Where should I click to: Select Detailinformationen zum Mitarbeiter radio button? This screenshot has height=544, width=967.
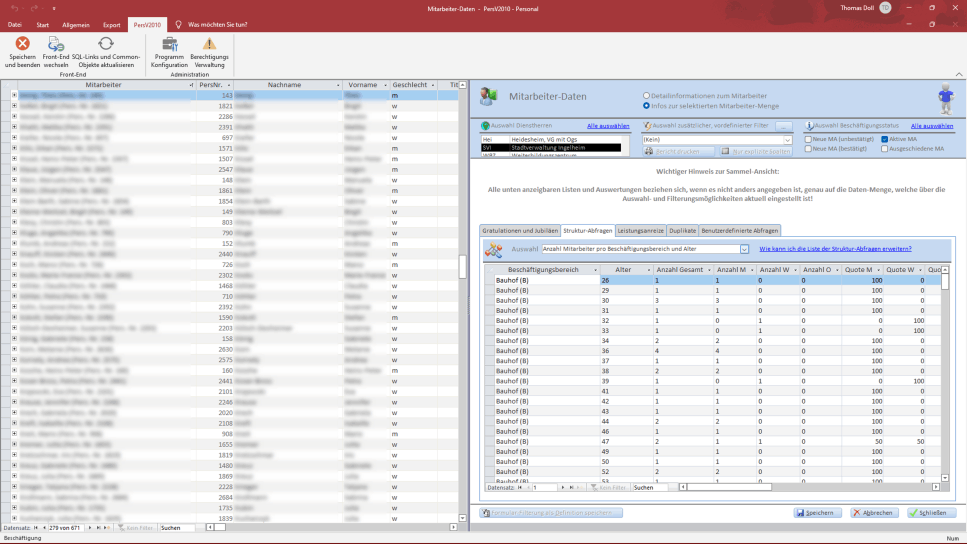647,95
